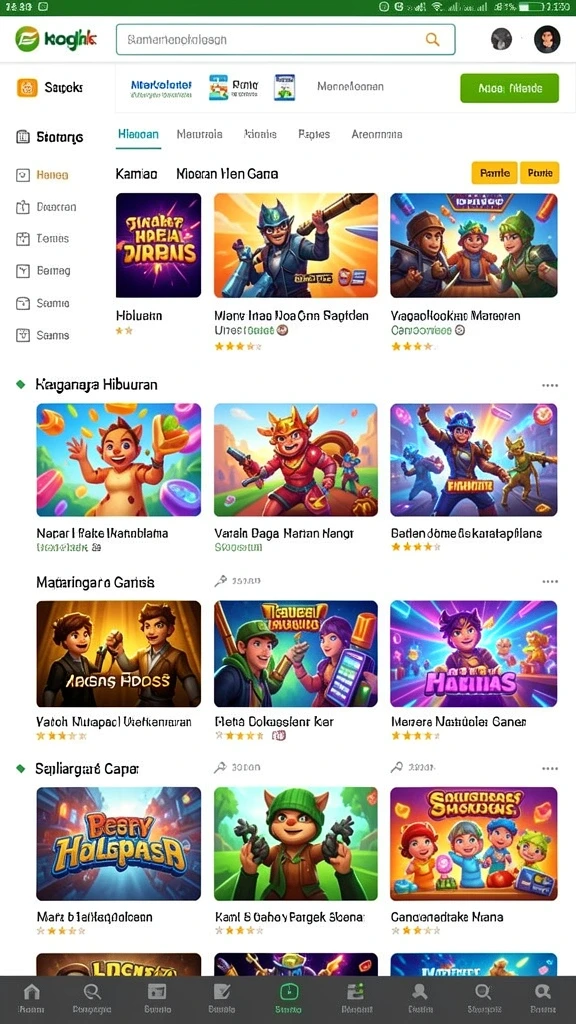Viewport: 576px width, 1024px height.
Task: Open three-dot menu for Sajliargaat Capar section
Action: pyautogui.click(x=550, y=769)
